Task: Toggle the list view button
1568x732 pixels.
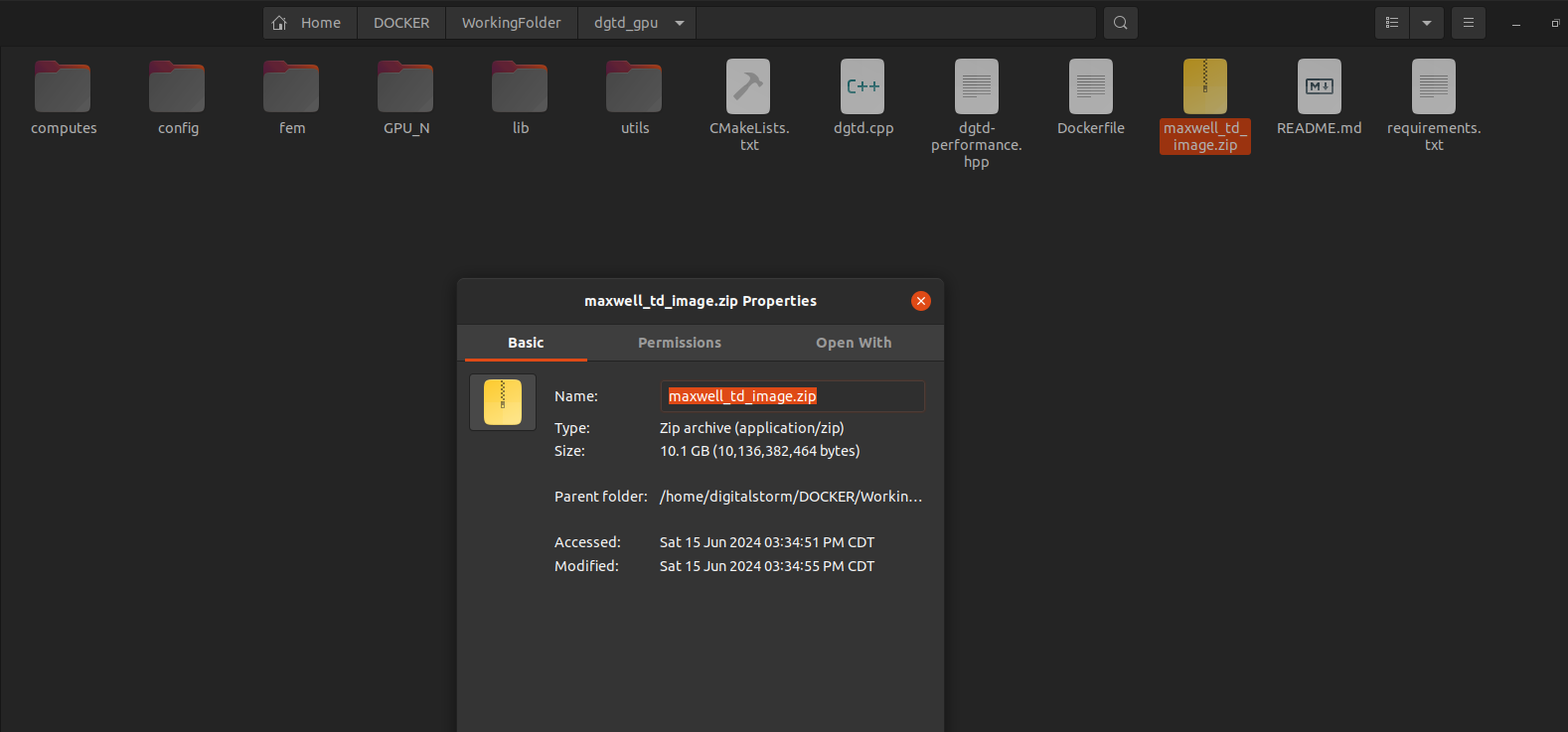Action: tap(1392, 23)
